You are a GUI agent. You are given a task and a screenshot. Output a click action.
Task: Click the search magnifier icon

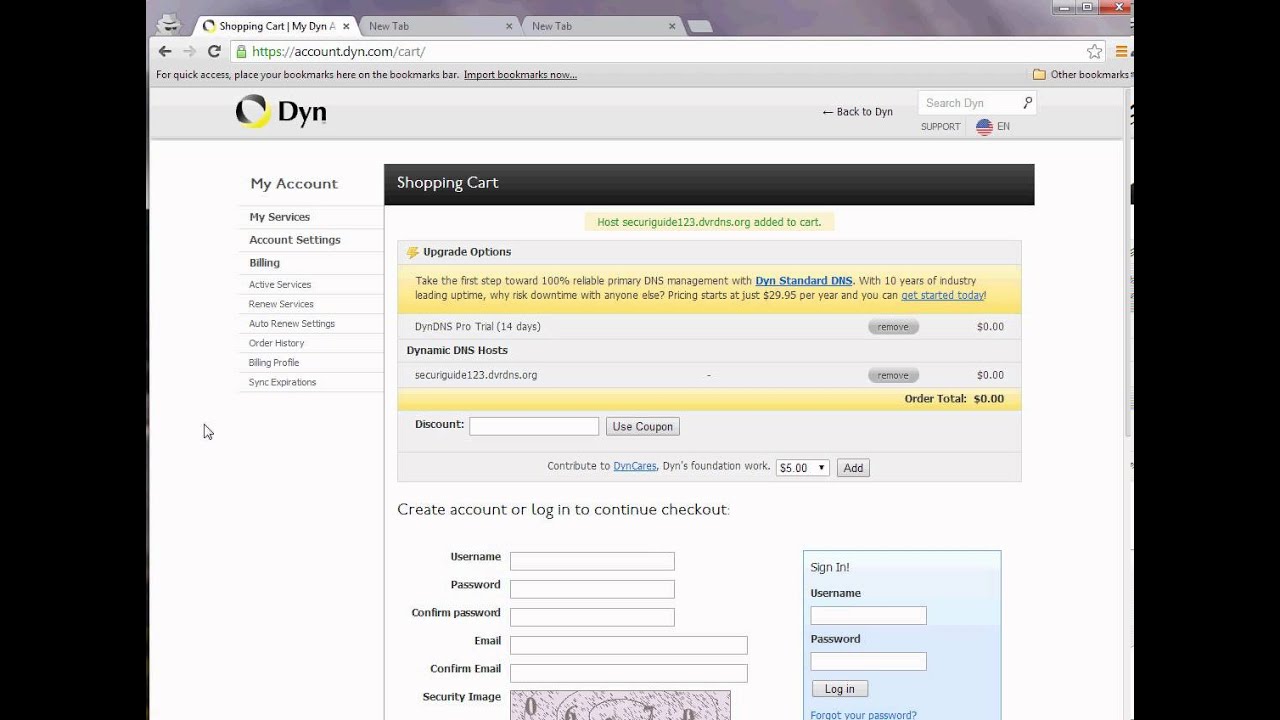coord(1027,103)
